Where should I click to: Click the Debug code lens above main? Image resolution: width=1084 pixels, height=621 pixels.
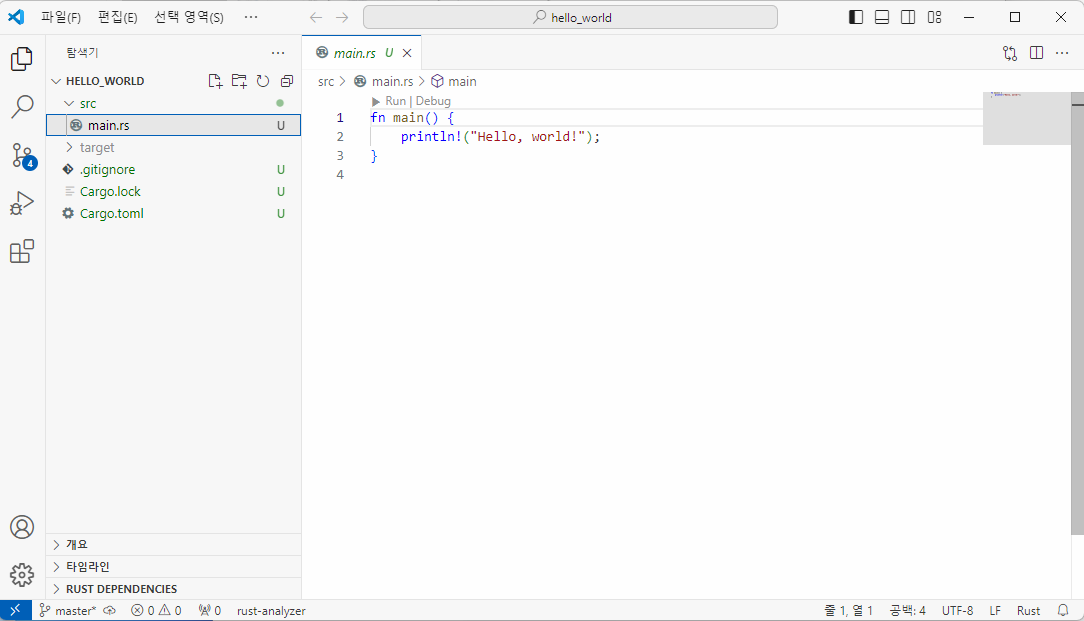pos(433,101)
